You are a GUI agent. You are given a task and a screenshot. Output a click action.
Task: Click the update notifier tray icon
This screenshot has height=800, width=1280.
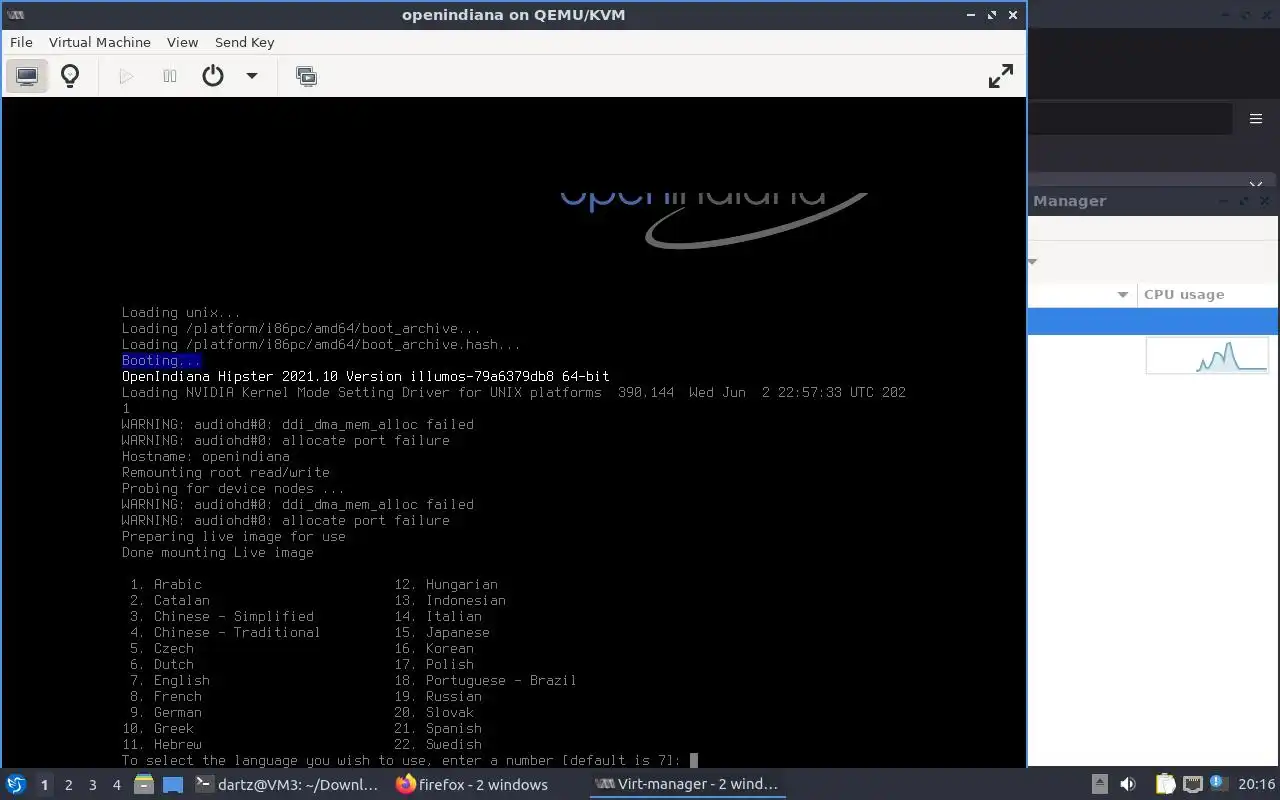click(1218, 784)
